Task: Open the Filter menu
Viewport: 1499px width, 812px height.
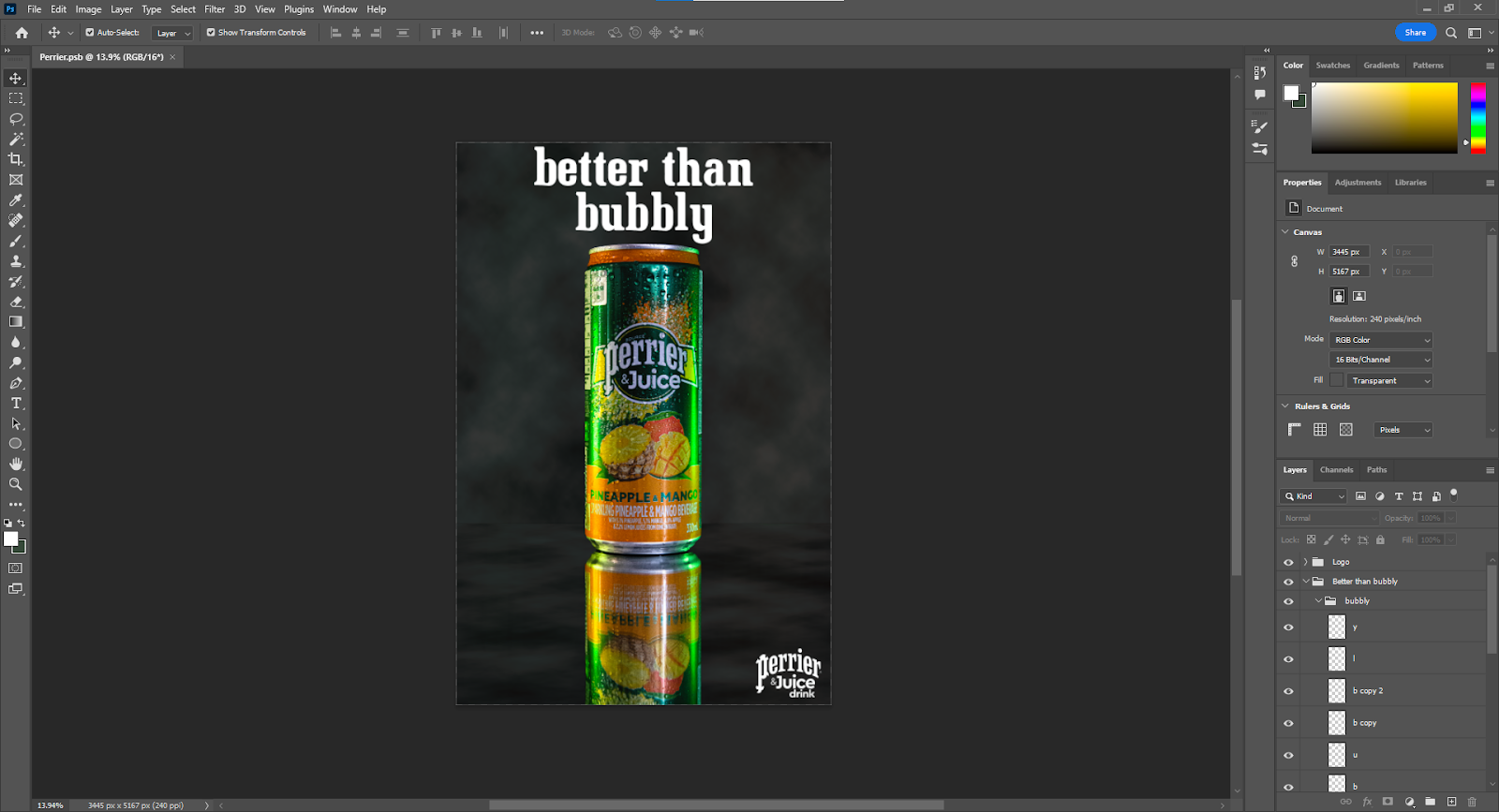Action: point(215,9)
